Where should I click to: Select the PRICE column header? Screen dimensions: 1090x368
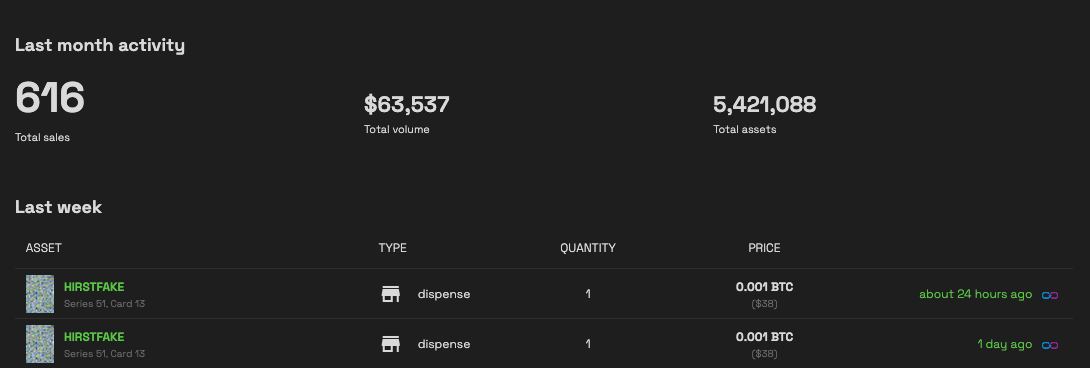coord(764,248)
